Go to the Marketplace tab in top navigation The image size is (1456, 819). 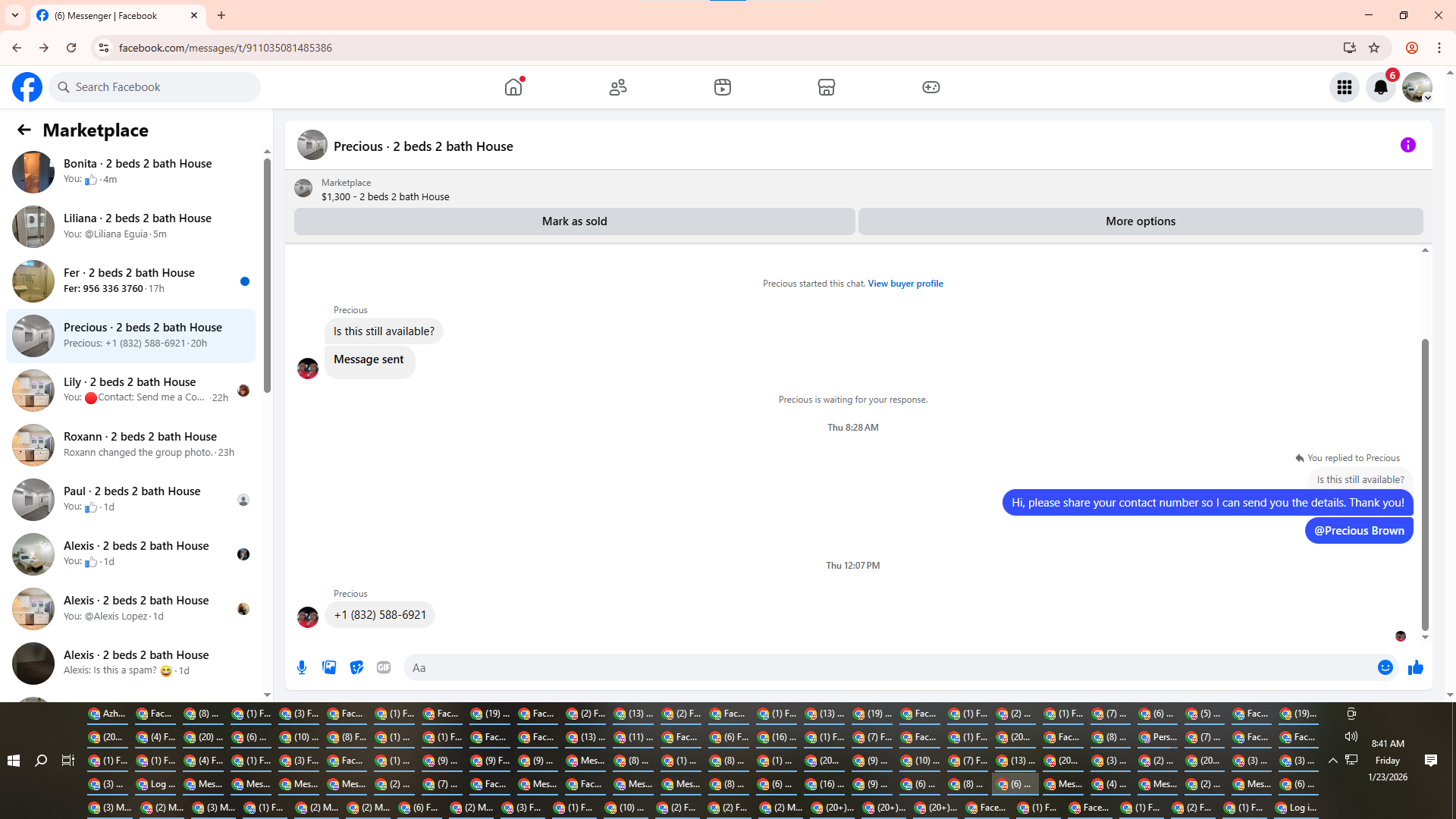pos(826,87)
